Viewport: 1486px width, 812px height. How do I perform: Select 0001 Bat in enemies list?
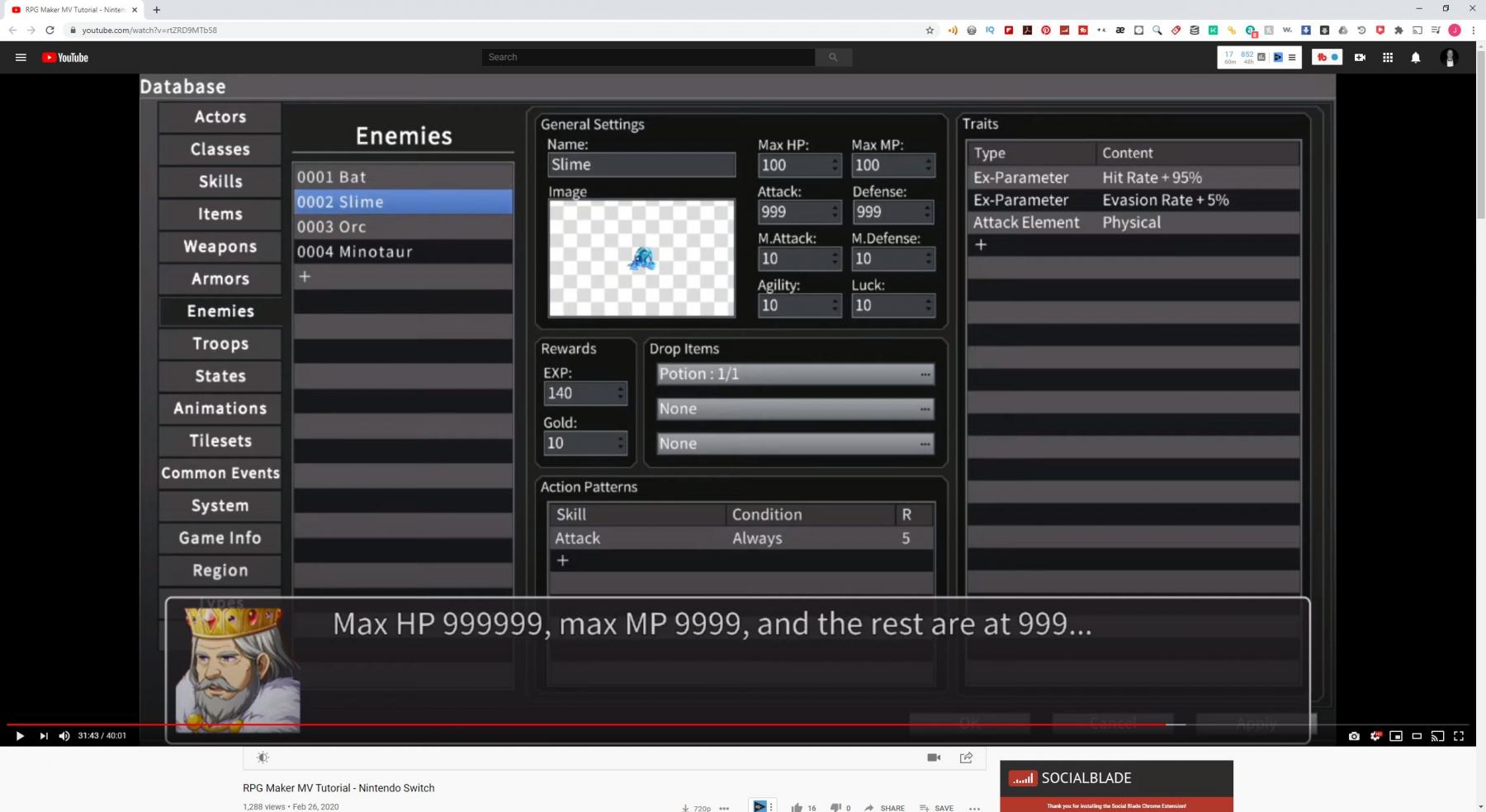point(403,177)
